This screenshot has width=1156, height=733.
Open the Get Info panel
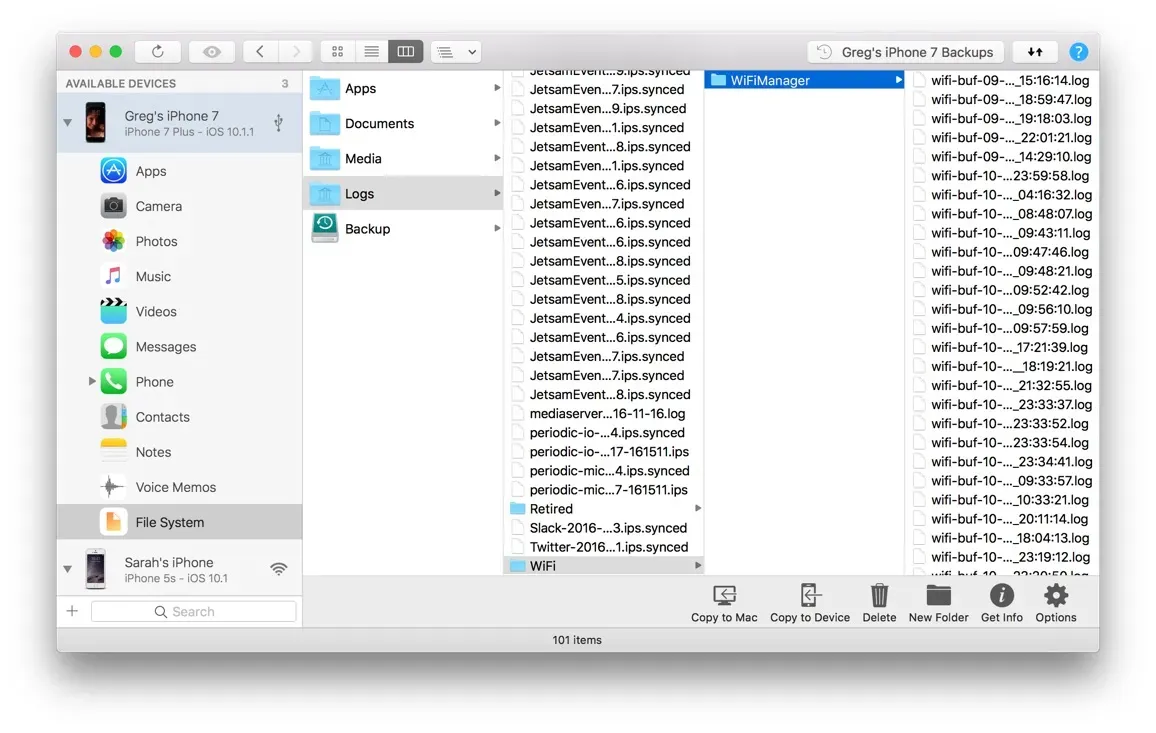click(1001, 597)
